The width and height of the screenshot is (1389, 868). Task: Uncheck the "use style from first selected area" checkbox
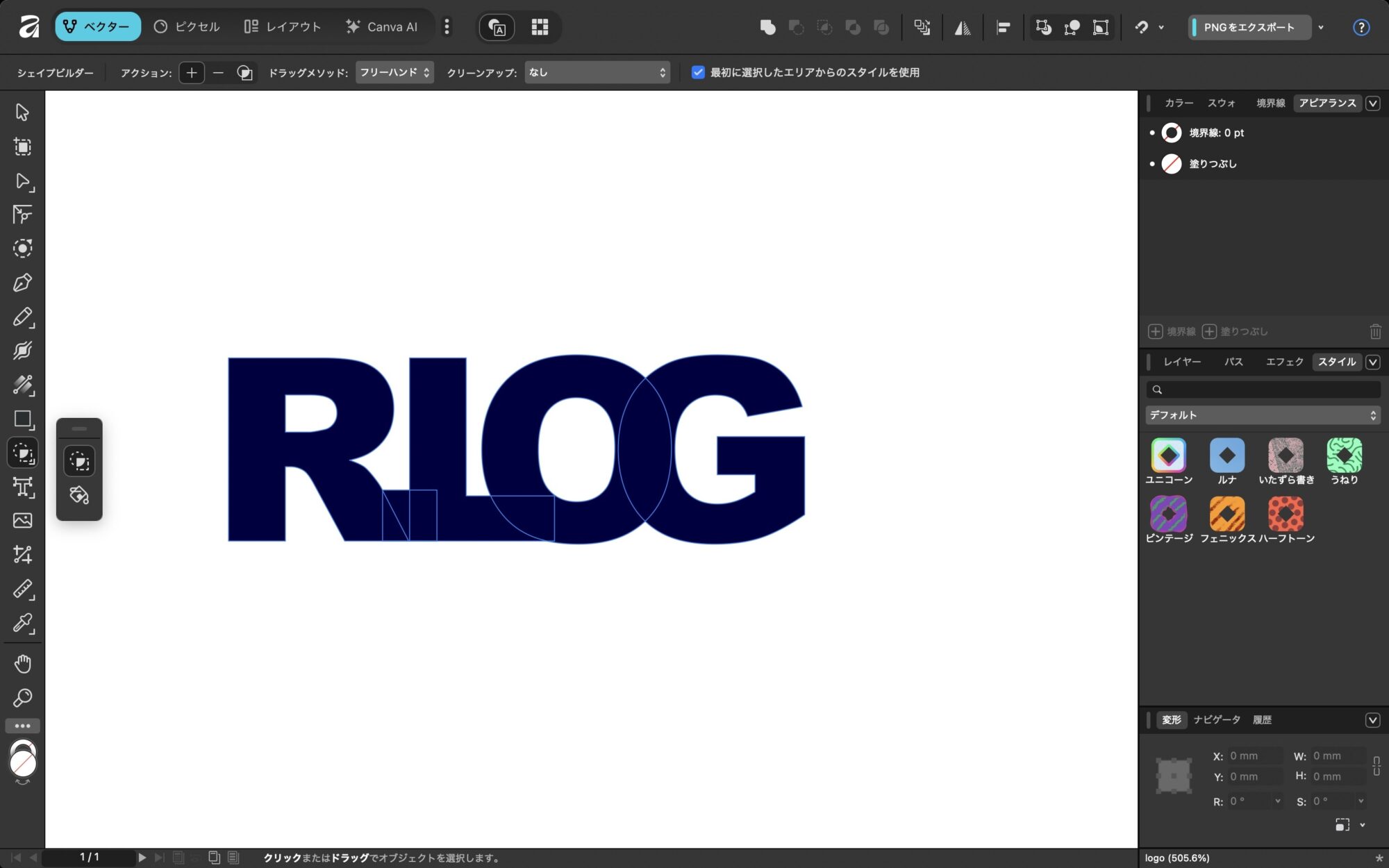[x=698, y=72]
